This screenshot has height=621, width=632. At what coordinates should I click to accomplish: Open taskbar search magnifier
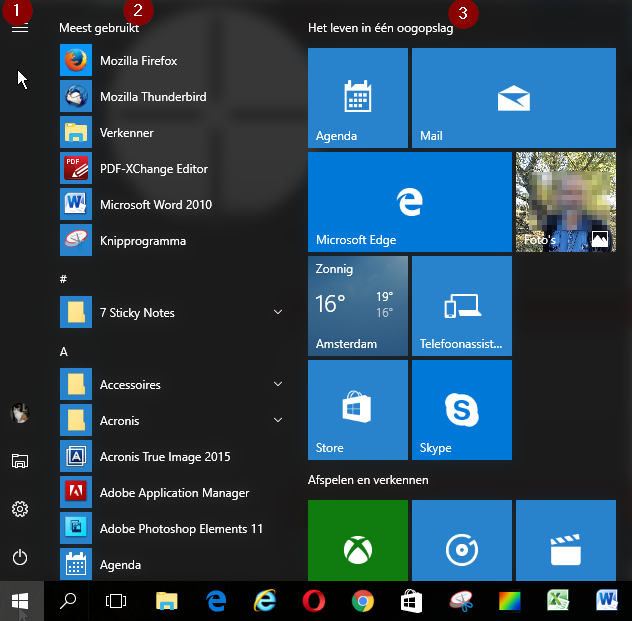point(68,601)
